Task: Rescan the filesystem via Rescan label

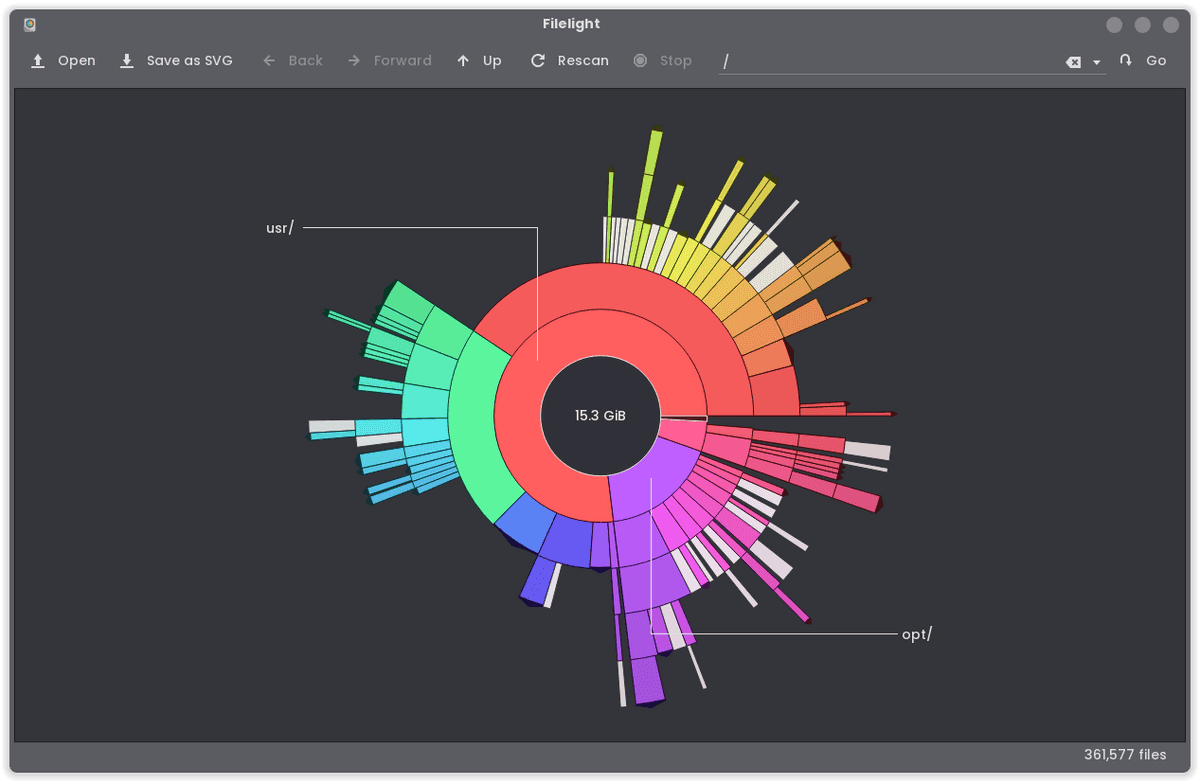Action: pos(583,61)
